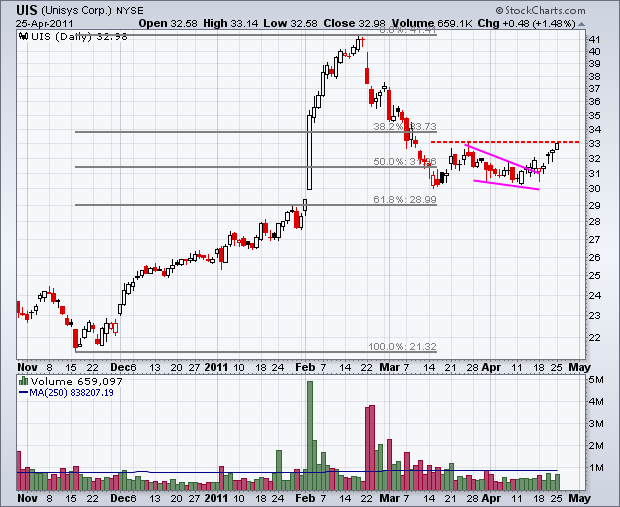Click the volume bars icon beside Volume 659,097
This screenshot has width=620, height=507.
[x=24, y=381]
